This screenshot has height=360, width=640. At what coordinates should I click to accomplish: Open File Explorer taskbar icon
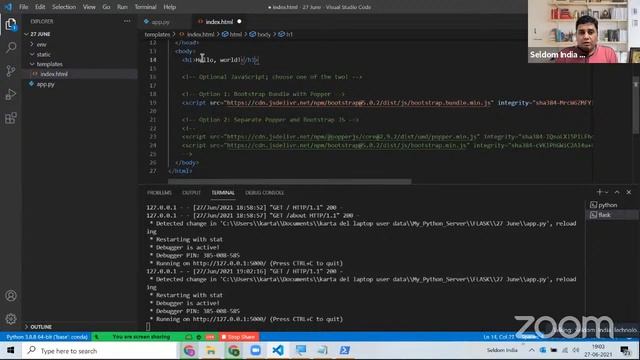pos(211,351)
